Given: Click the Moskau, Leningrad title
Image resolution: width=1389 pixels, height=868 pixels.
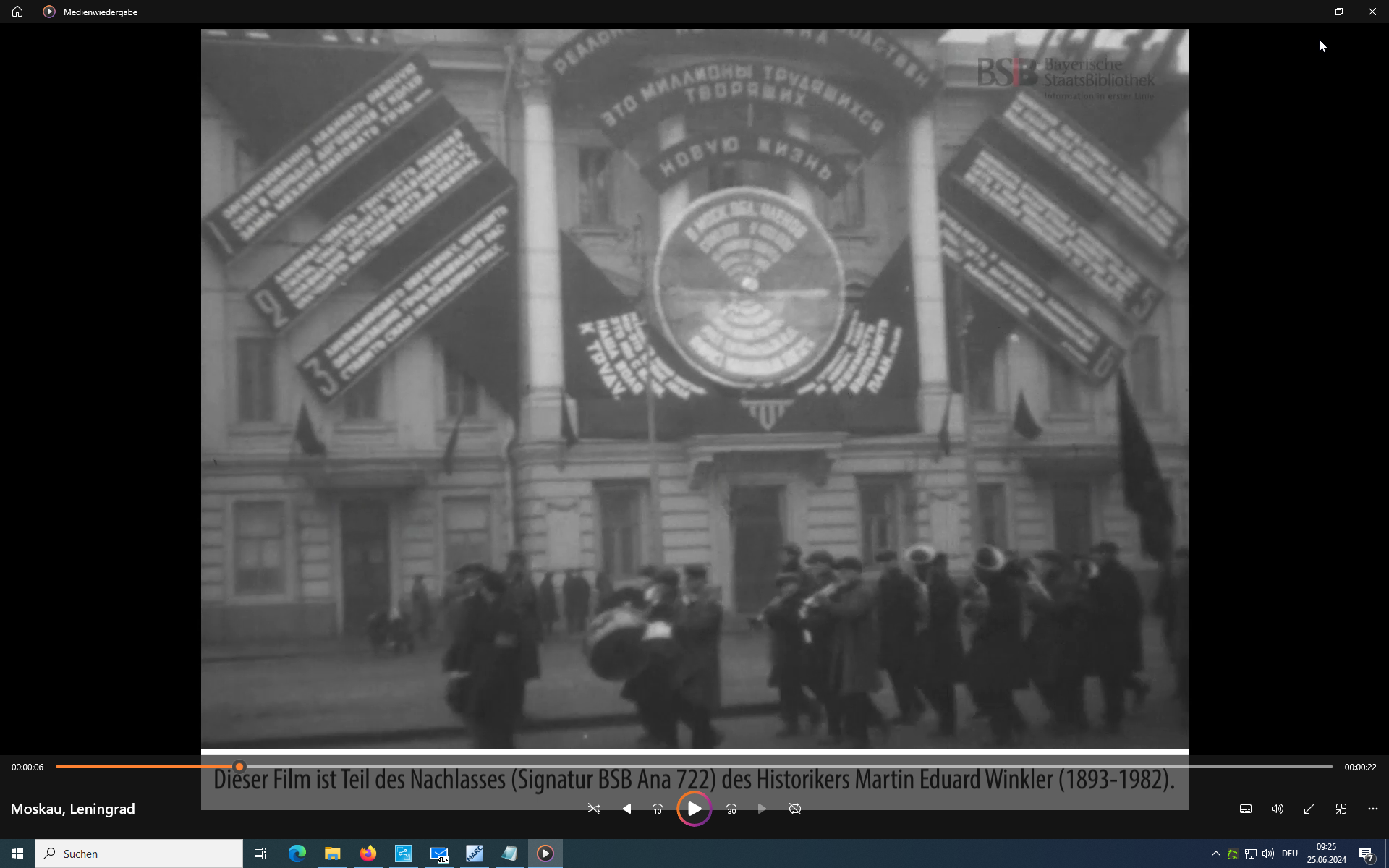Looking at the screenshot, I should [x=72, y=809].
